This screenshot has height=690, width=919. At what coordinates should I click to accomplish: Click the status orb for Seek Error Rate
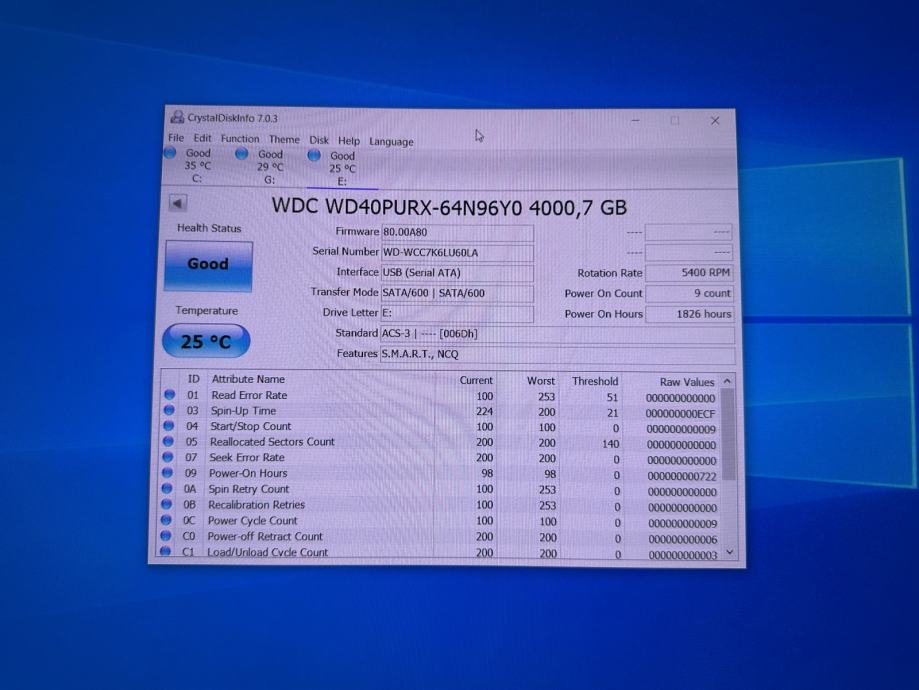pos(168,456)
